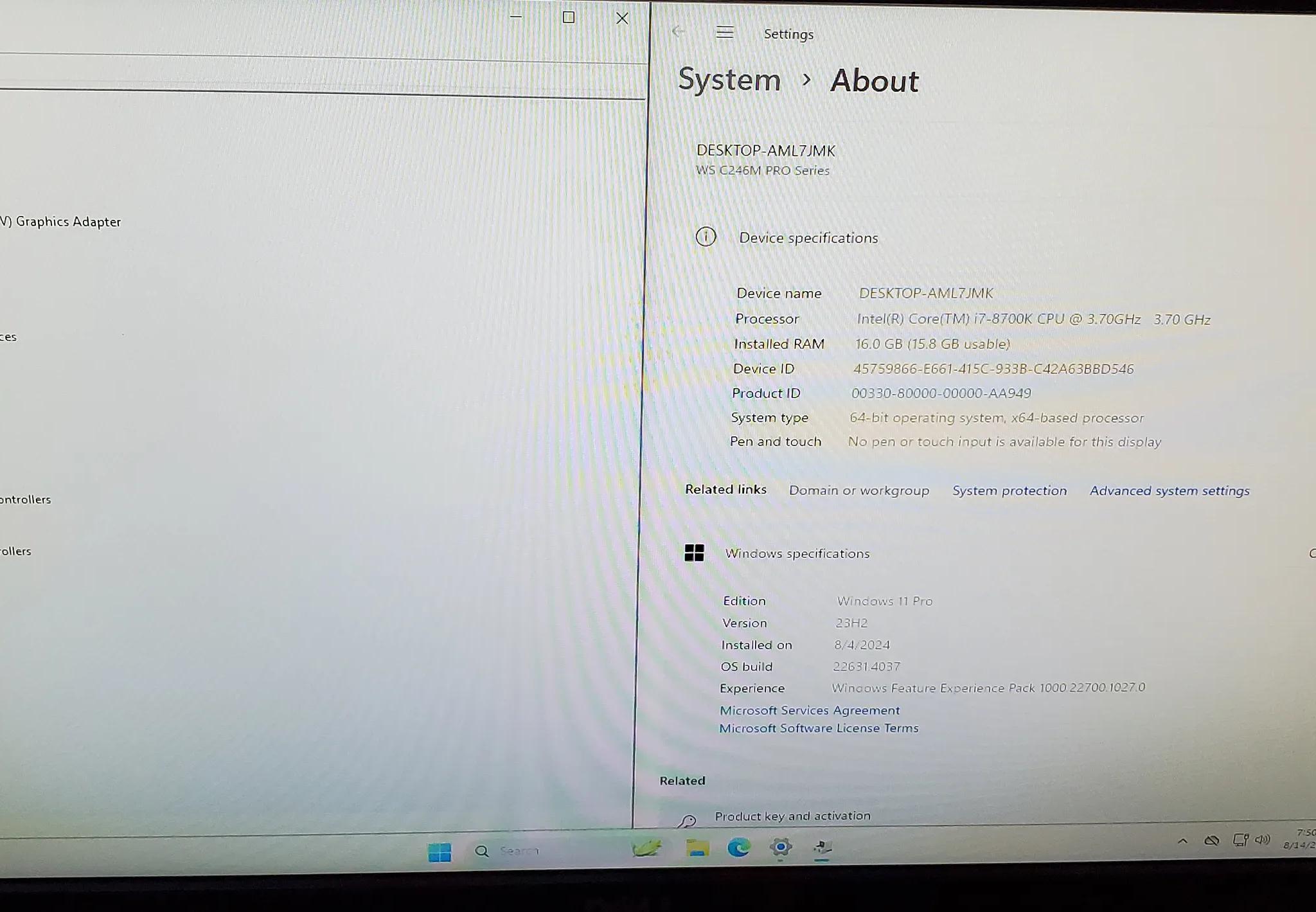Select Installed RAM value 16.0 GB
This screenshot has height=912, width=1316.
tap(932, 344)
